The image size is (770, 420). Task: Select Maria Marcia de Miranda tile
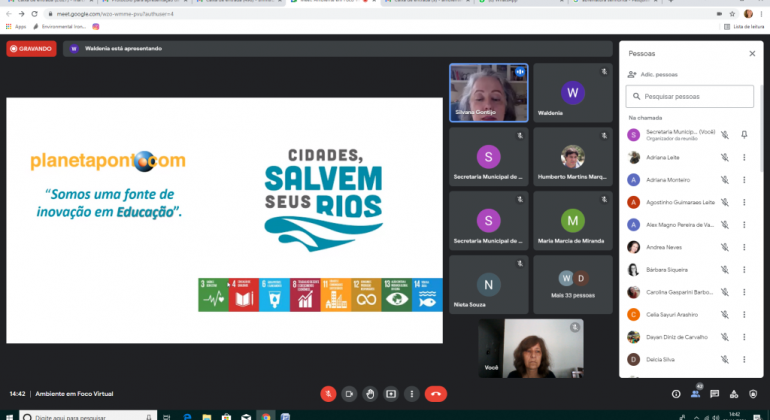[573, 221]
